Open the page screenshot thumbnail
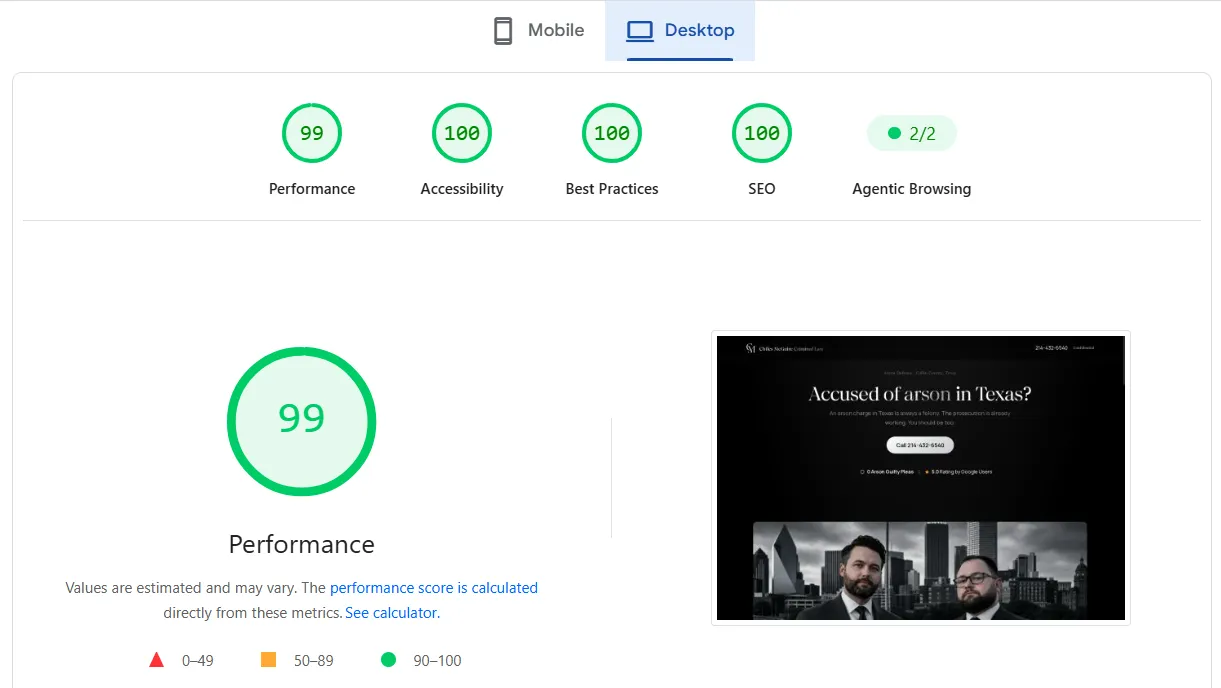This screenshot has width=1221, height=688. [x=921, y=478]
